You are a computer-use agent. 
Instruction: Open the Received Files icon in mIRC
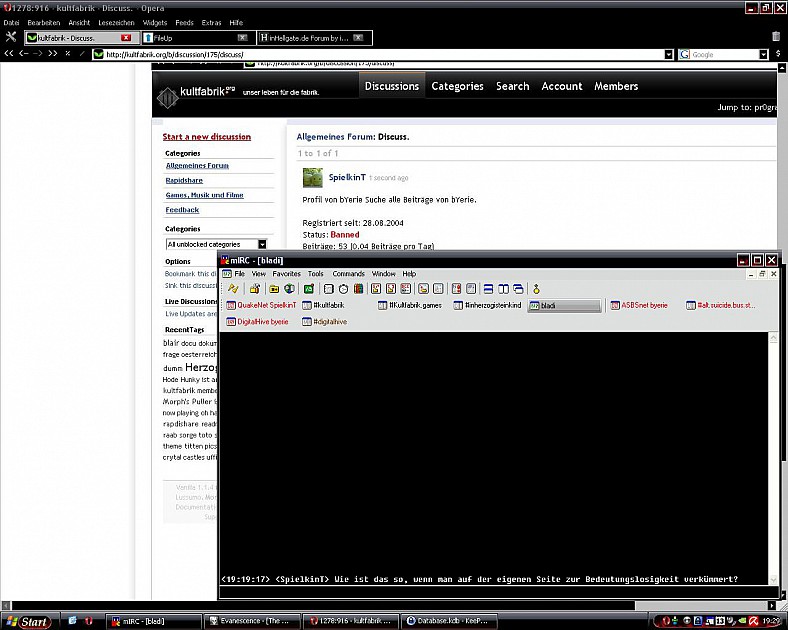point(424,289)
